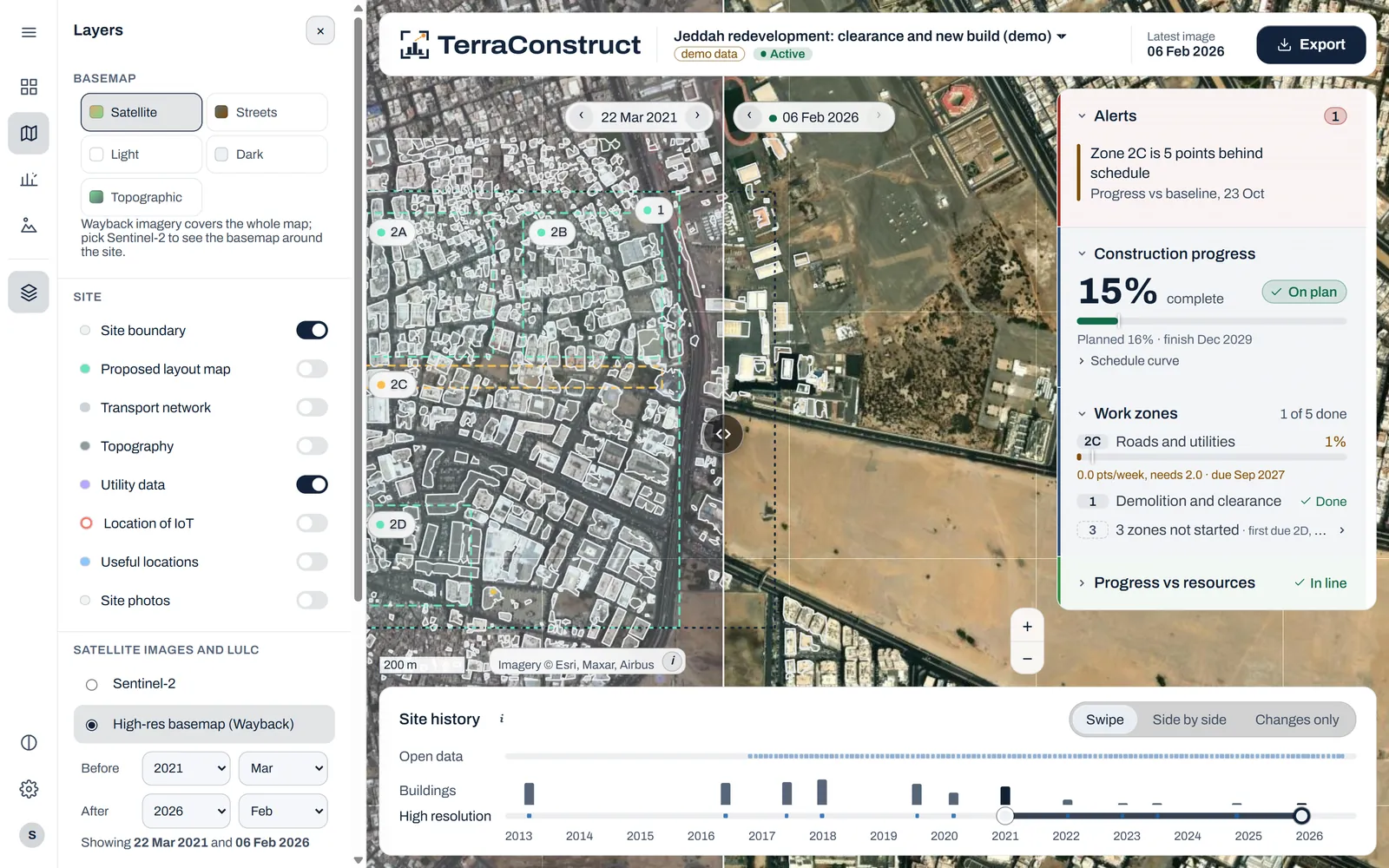Expand 3 zones not started row
This screenshot has height=868, width=1389.
pyautogui.click(x=1212, y=529)
